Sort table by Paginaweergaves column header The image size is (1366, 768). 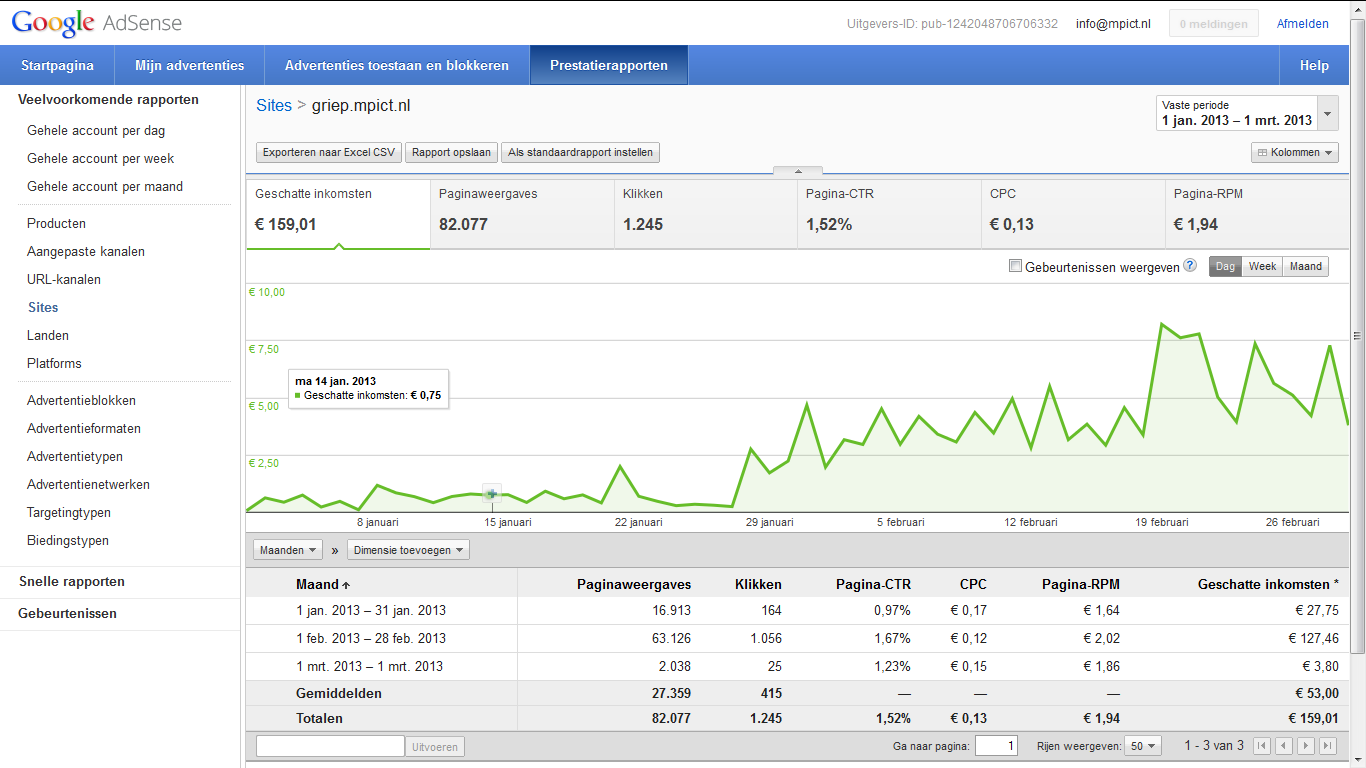(x=634, y=584)
